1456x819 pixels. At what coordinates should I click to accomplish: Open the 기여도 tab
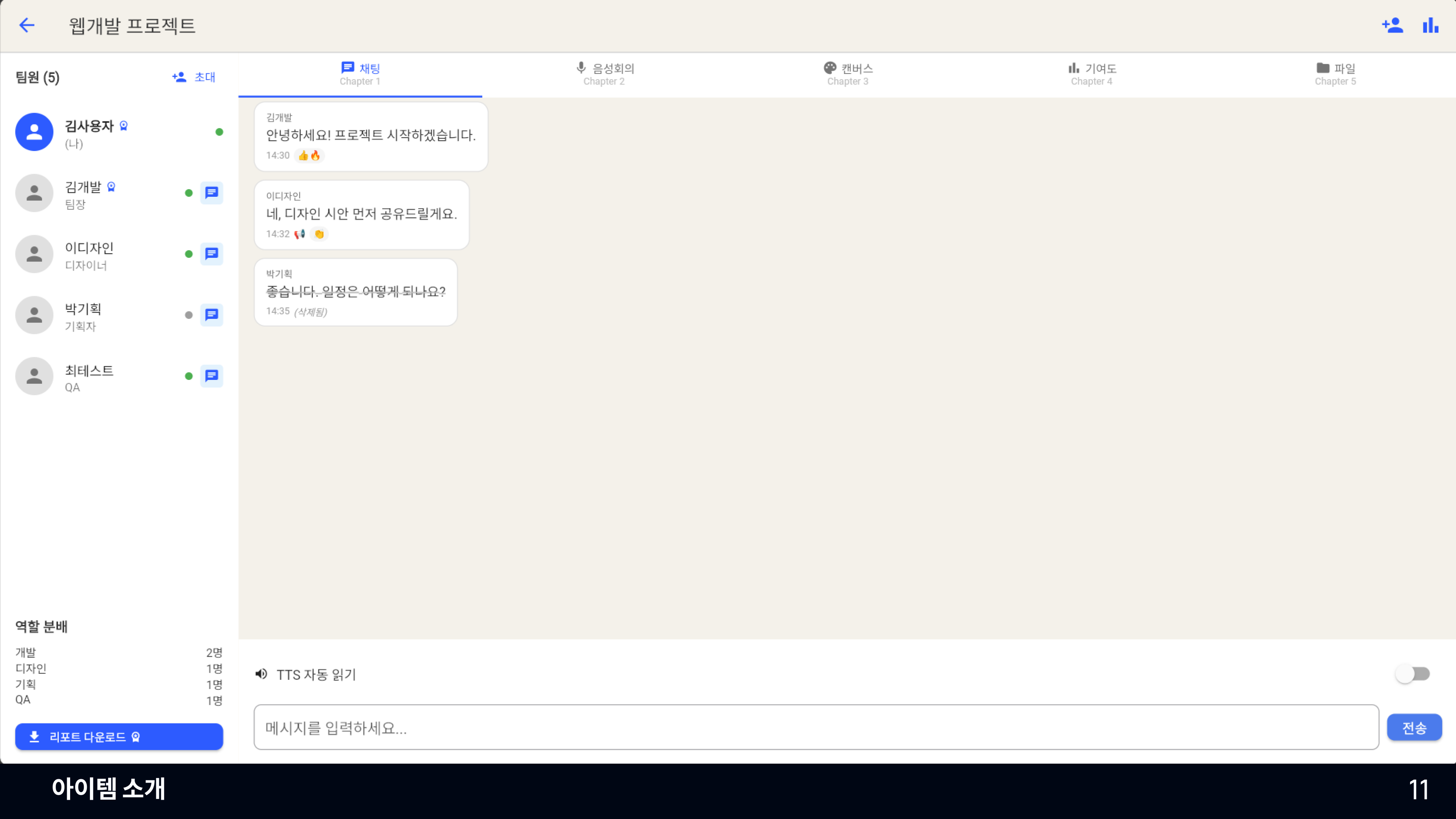click(x=1092, y=74)
